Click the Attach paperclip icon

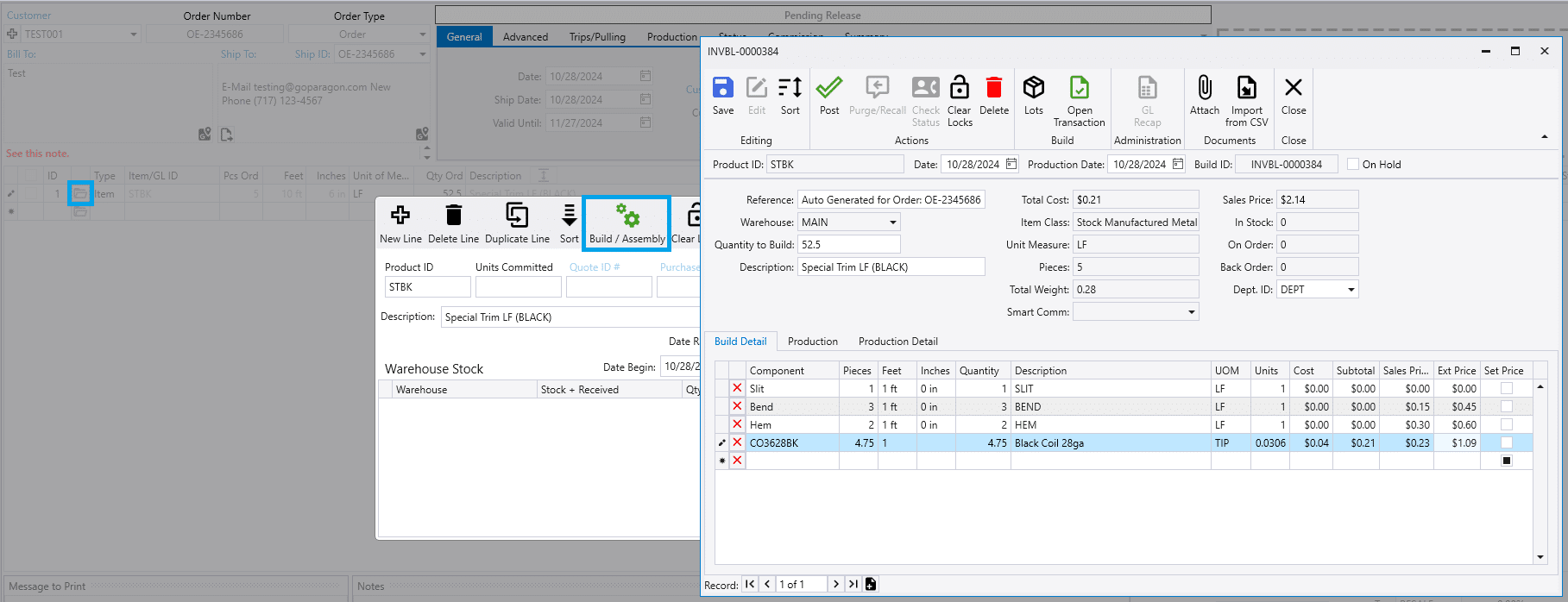[x=1205, y=88]
